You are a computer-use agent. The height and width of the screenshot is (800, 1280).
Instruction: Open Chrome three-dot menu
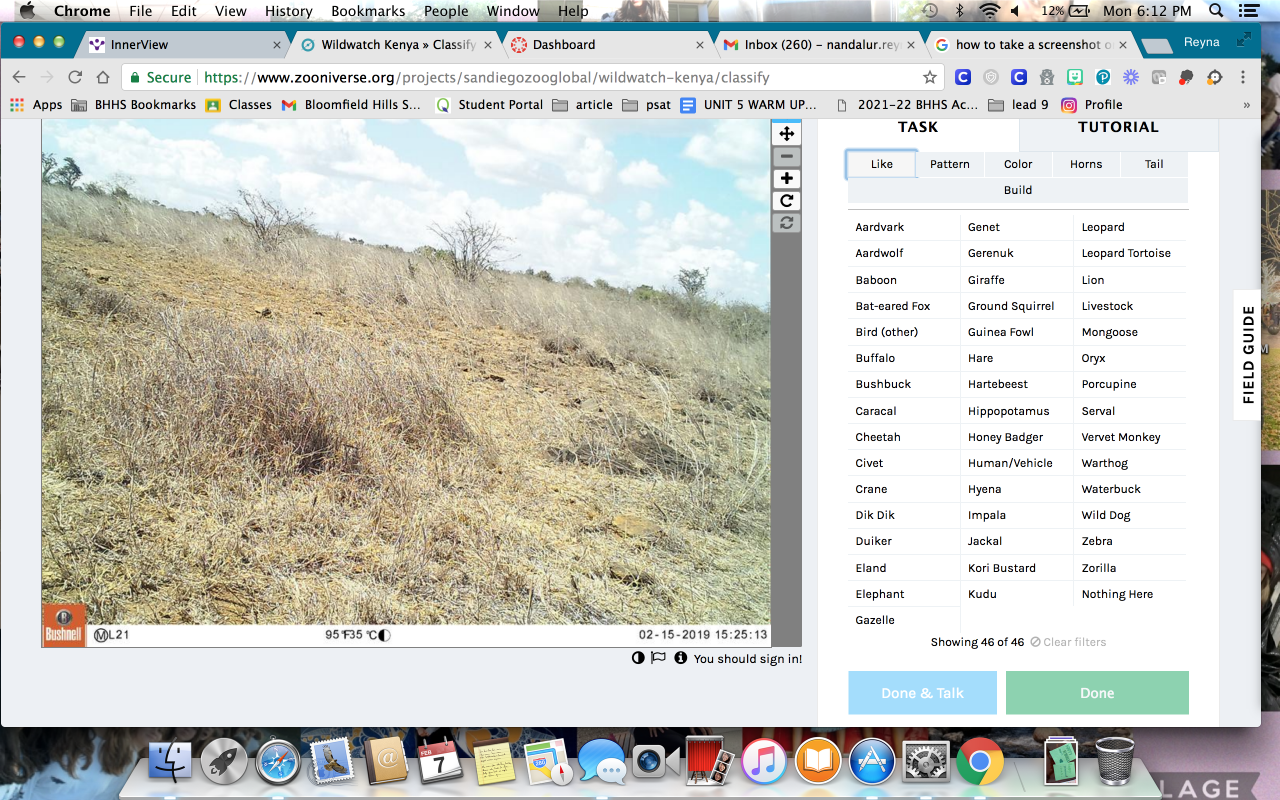(1243, 77)
